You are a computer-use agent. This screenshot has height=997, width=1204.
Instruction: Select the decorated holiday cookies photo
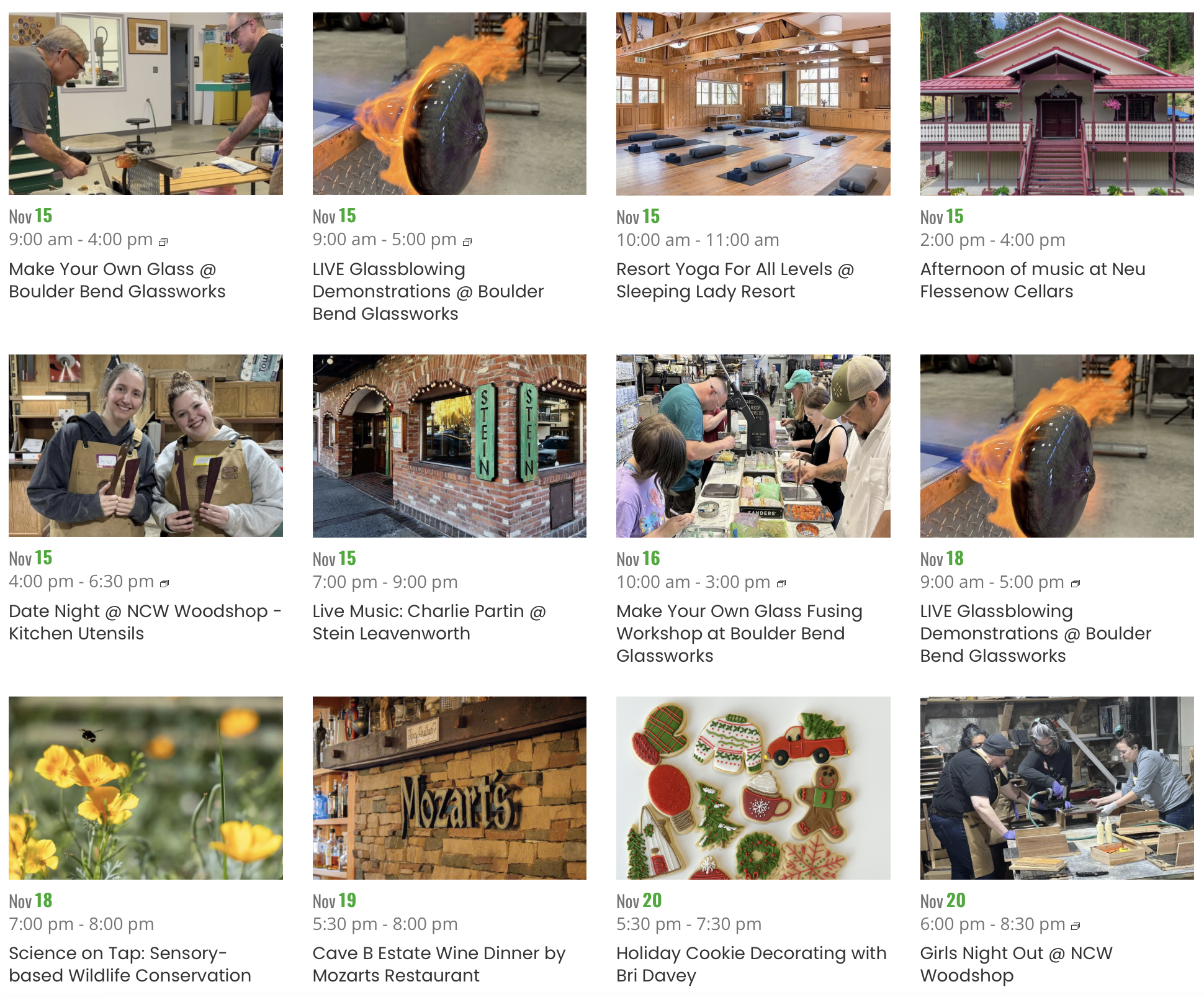point(753,788)
